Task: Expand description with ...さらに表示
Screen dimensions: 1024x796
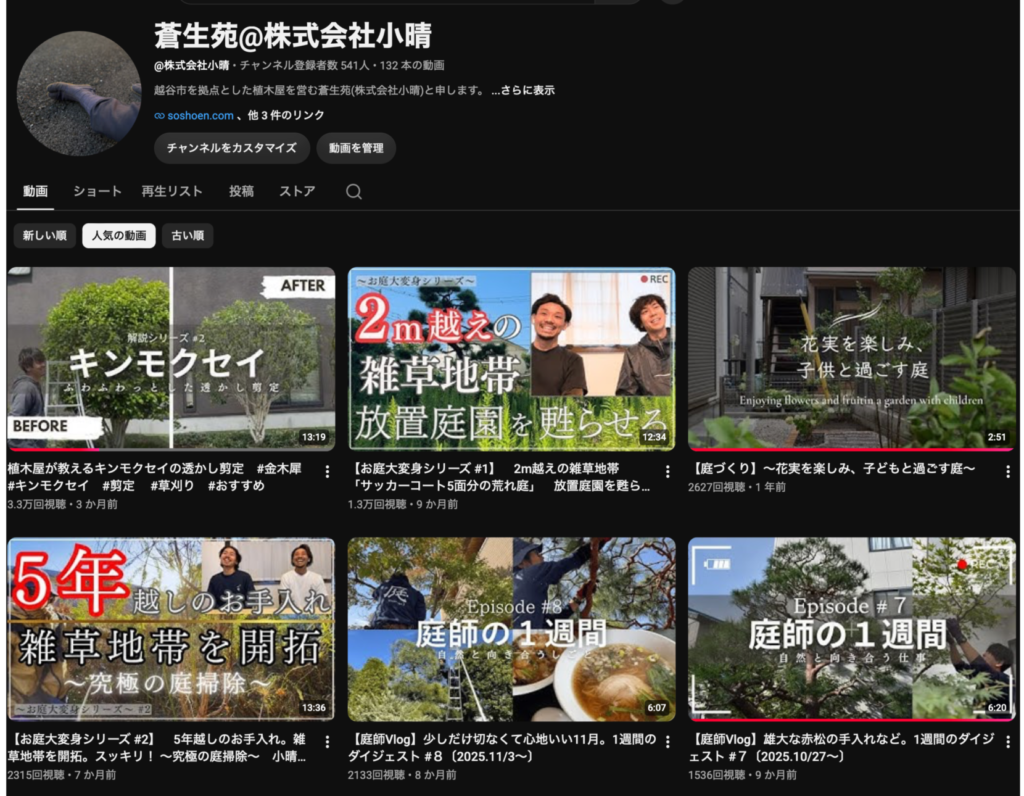Action: 523,91
